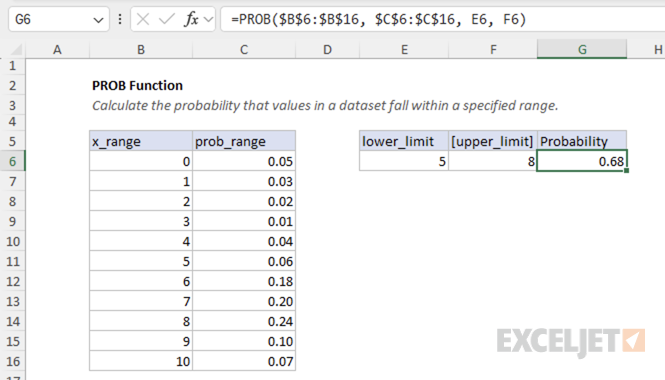Select row 10 header
Viewport: 665px width, 380px height.
pyautogui.click(x=13, y=241)
